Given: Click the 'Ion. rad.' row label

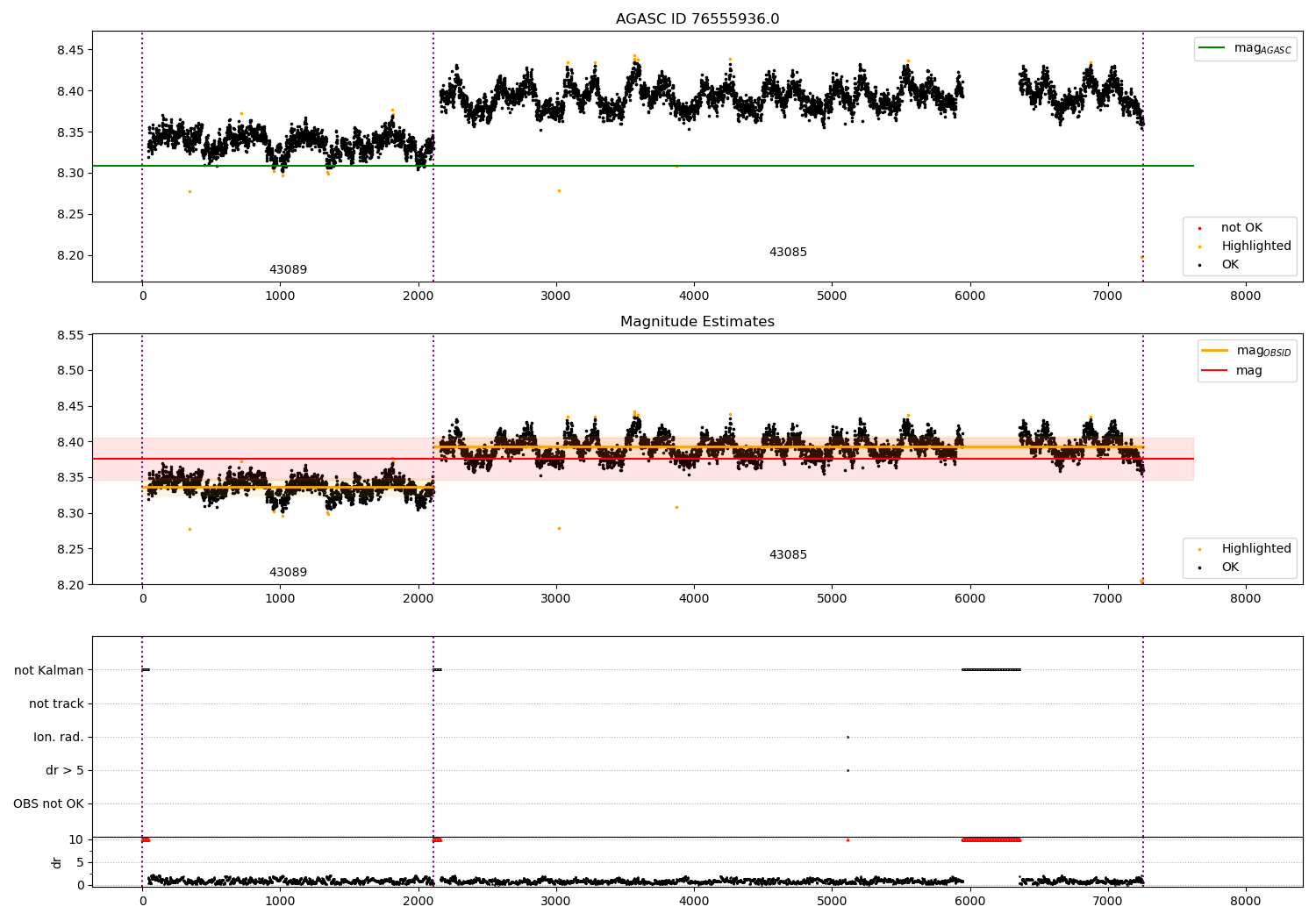Looking at the screenshot, I should tap(59, 738).
